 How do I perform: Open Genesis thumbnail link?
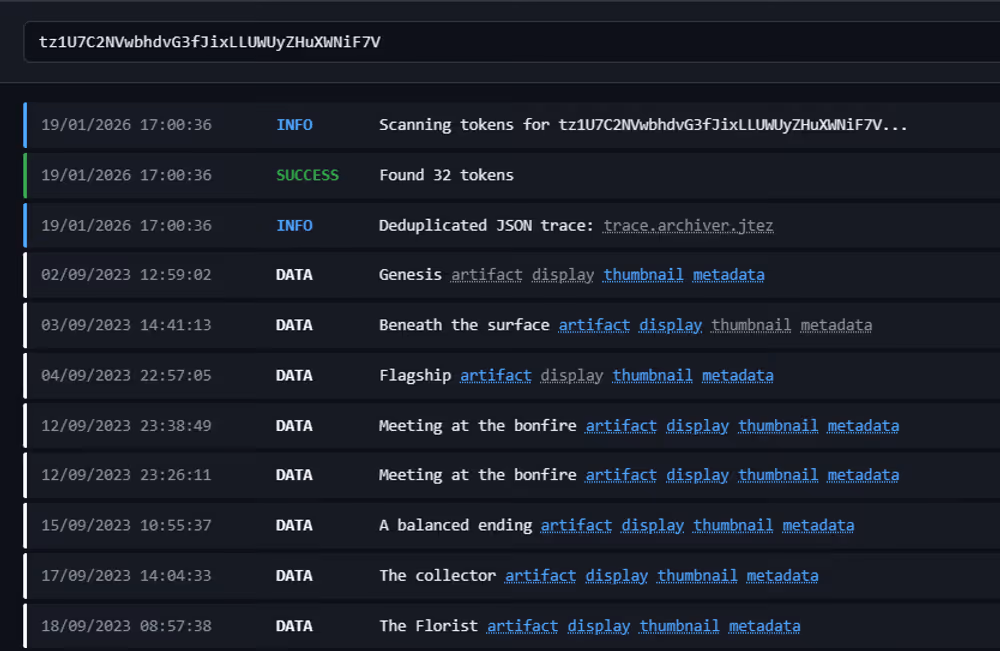[643, 275]
